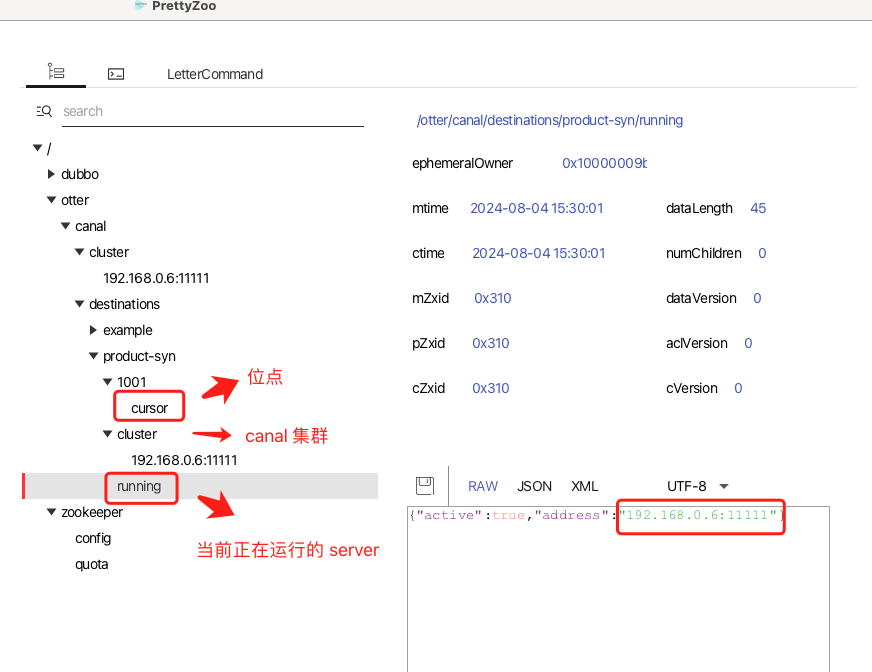This screenshot has width=872, height=672.
Task: Expand the dubbo tree node
Action: point(52,174)
